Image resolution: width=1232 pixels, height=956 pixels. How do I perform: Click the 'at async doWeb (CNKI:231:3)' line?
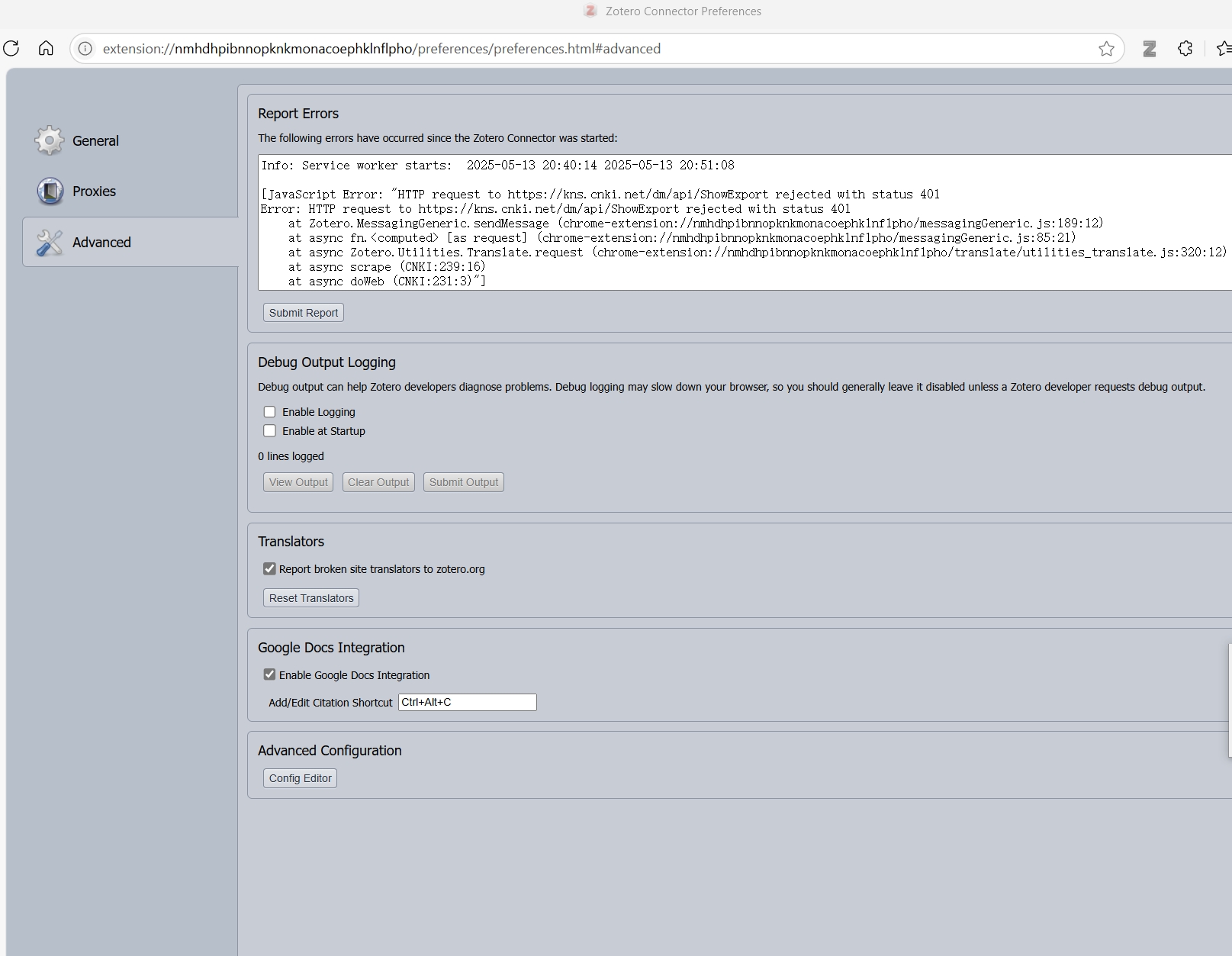pyautogui.click(x=387, y=282)
